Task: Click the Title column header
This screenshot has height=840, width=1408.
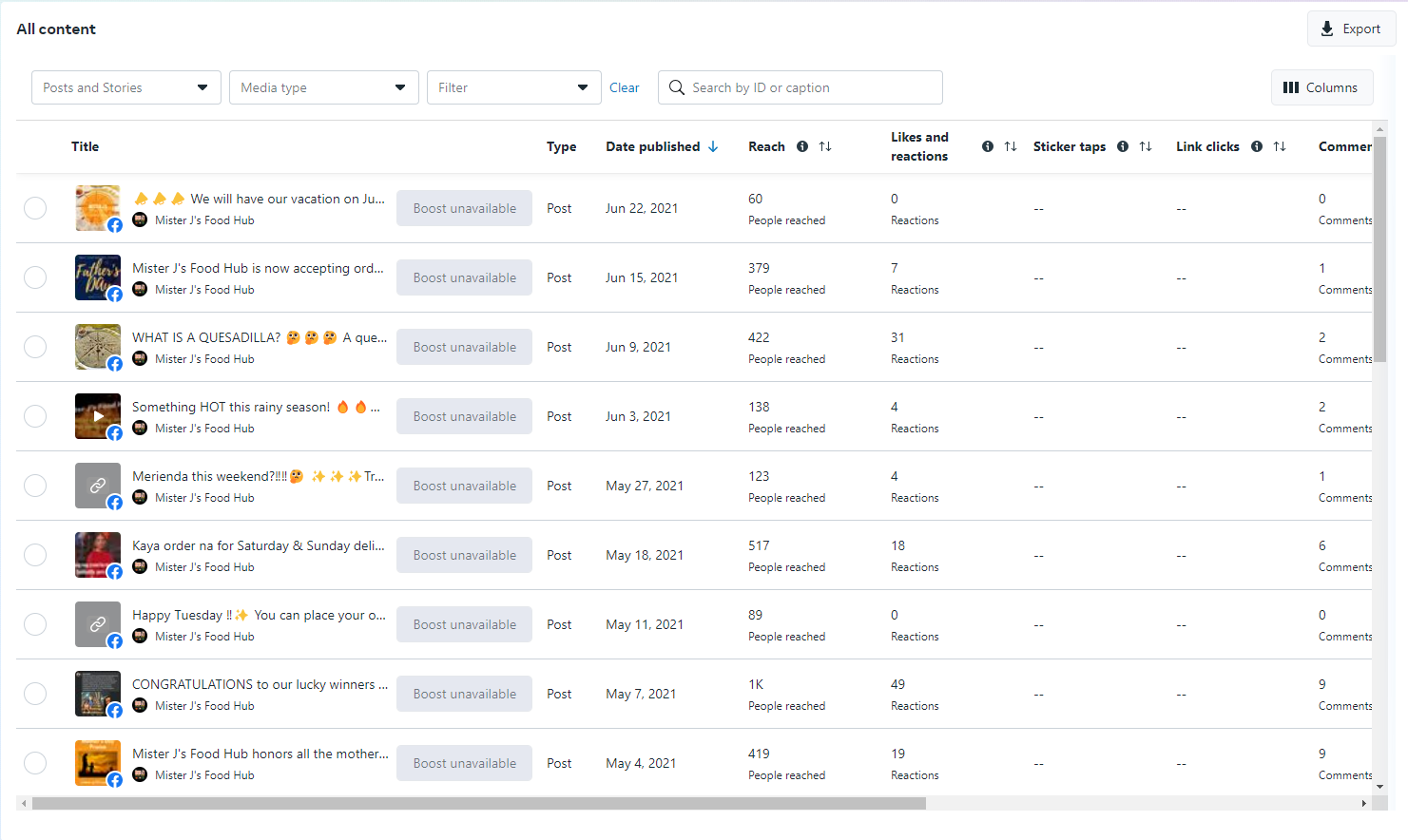Action: pyautogui.click(x=86, y=146)
